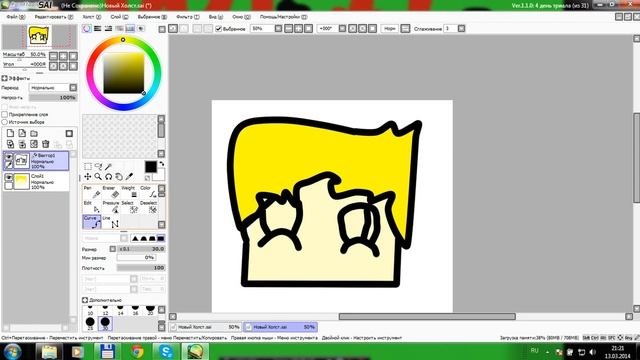
Task: Click the Непрозрачность 100% opacity slider
Action: point(53,98)
